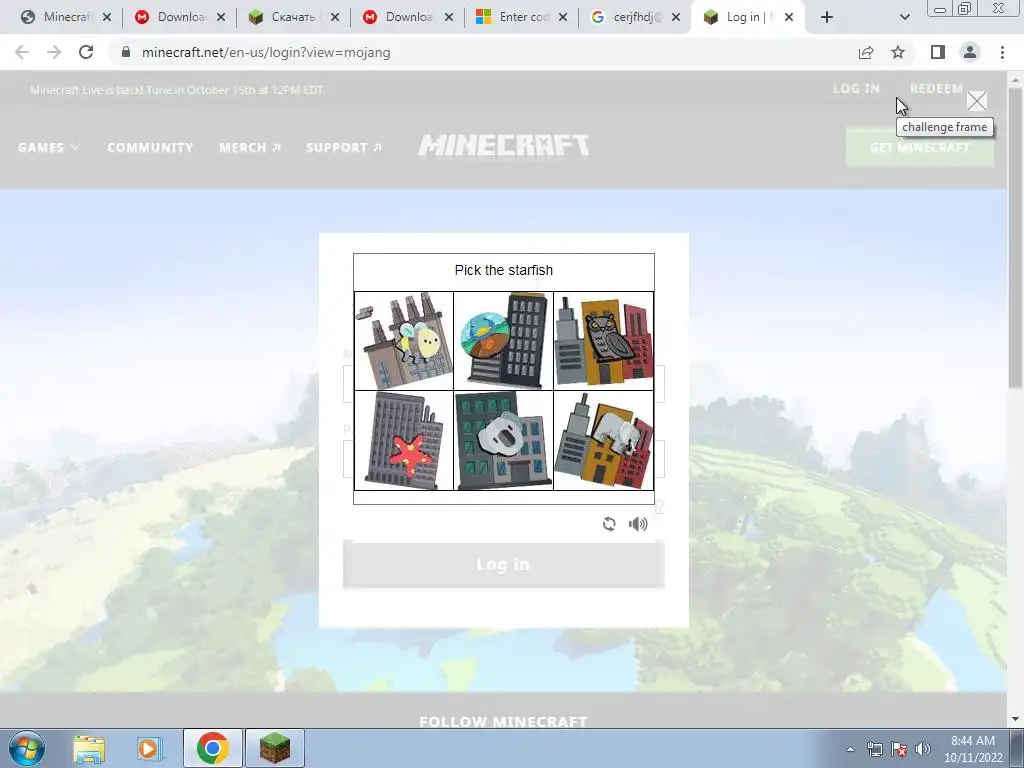Bookmark this page with star icon
The image size is (1024, 768).
[898, 52]
